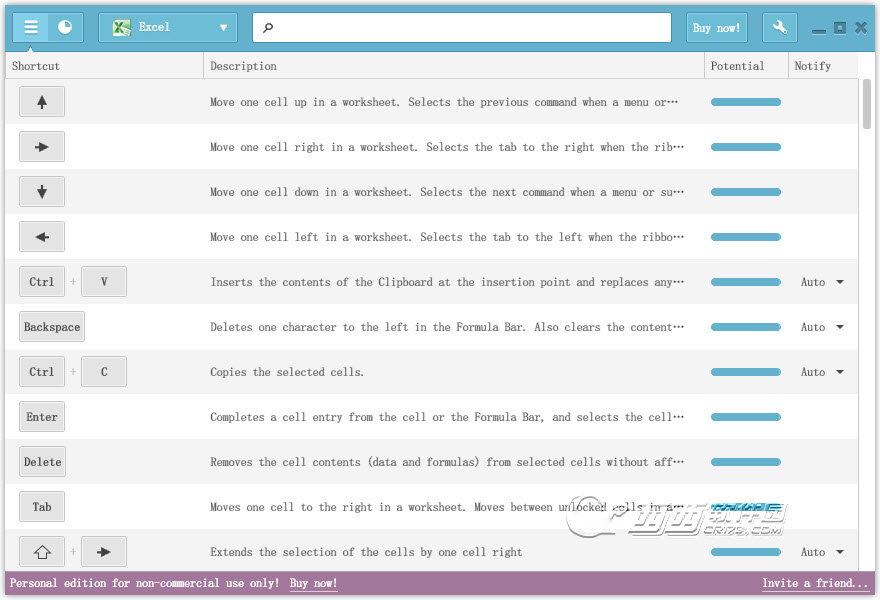Click the vertical scrollbar thumb
This screenshot has width=880, height=600.
[x=867, y=104]
